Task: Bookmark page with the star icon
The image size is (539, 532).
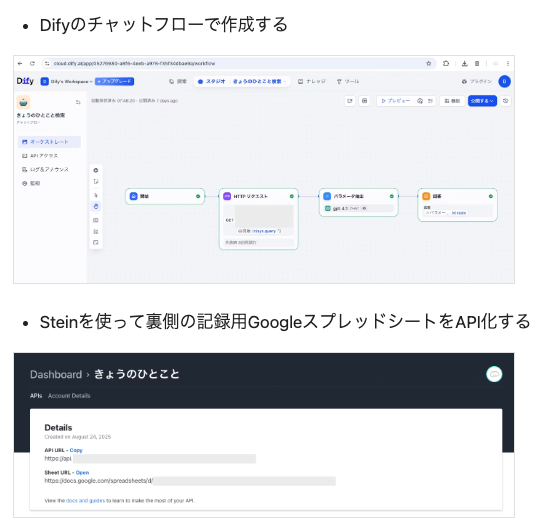Action: pos(428,64)
